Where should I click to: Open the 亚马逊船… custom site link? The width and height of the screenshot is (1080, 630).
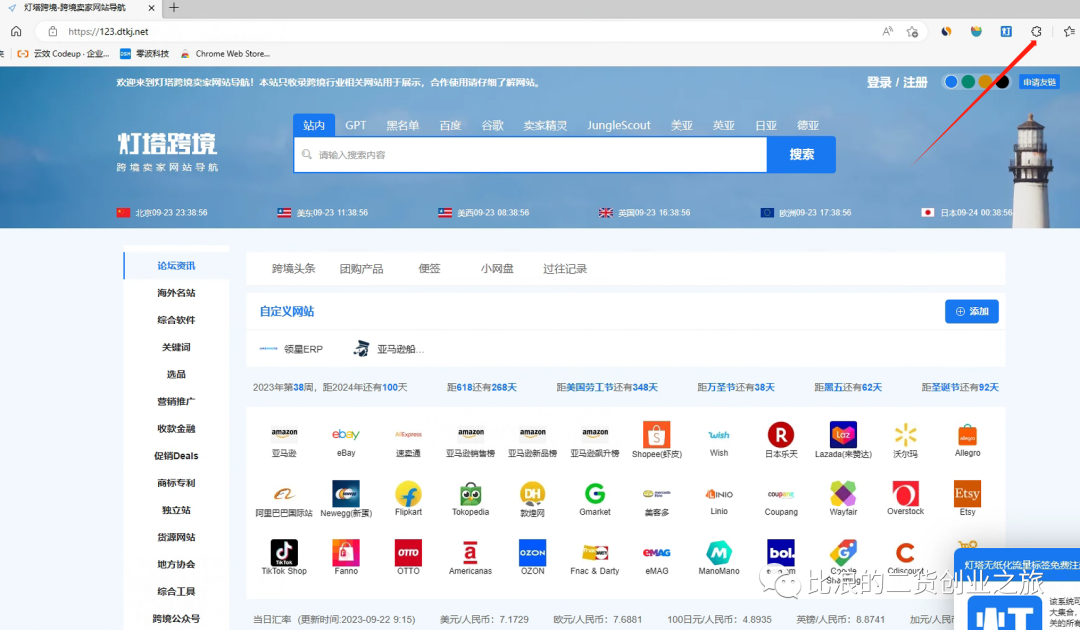388,349
